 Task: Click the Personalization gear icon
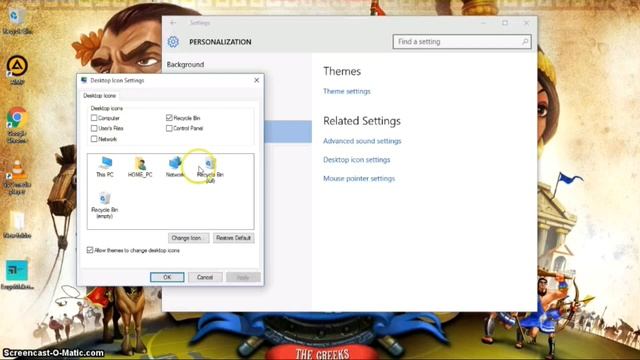(173, 42)
